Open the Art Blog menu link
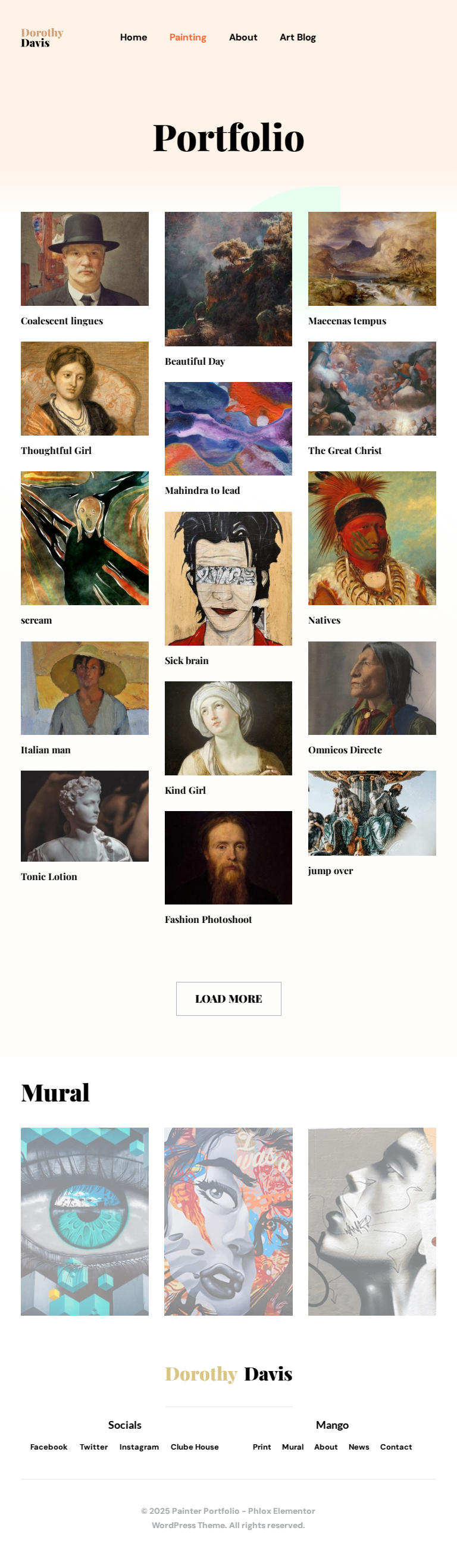This screenshot has height=1568, width=457. (x=298, y=37)
